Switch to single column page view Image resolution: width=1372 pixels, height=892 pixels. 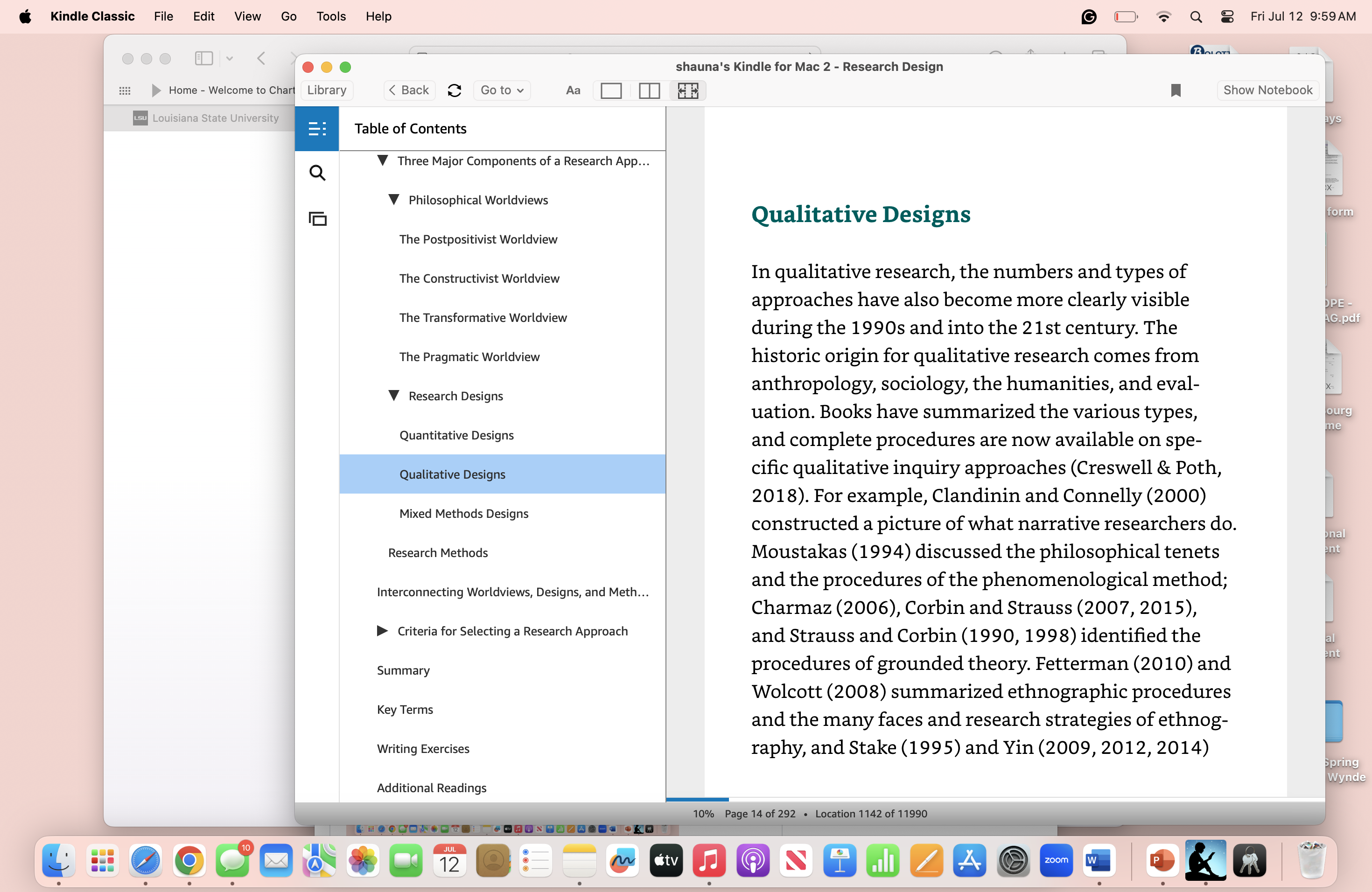pos(611,91)
